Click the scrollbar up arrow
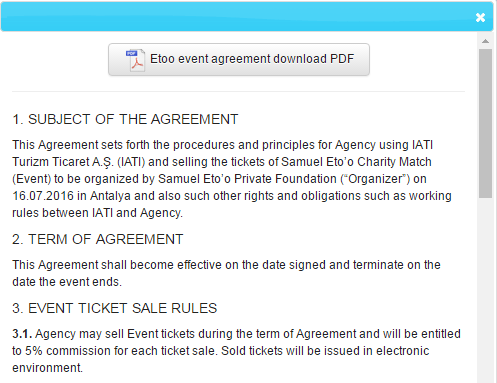This screenshot has width=497, height=383. [485, 41]
